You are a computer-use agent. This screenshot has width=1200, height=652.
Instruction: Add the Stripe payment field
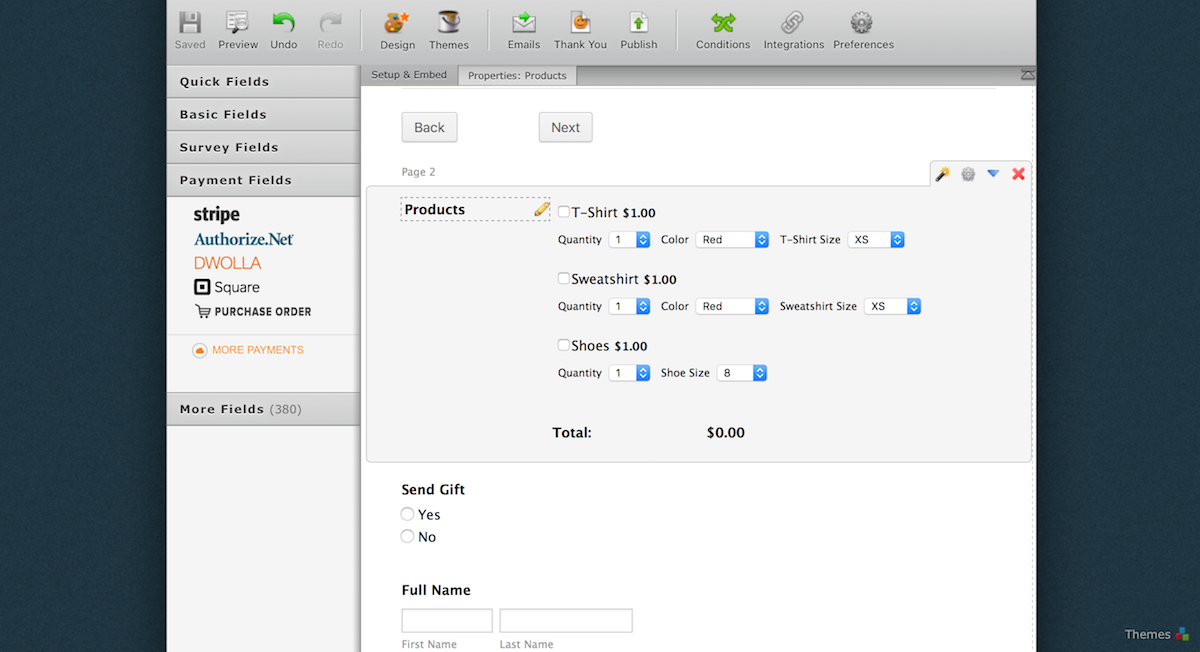tap(217, 215)
